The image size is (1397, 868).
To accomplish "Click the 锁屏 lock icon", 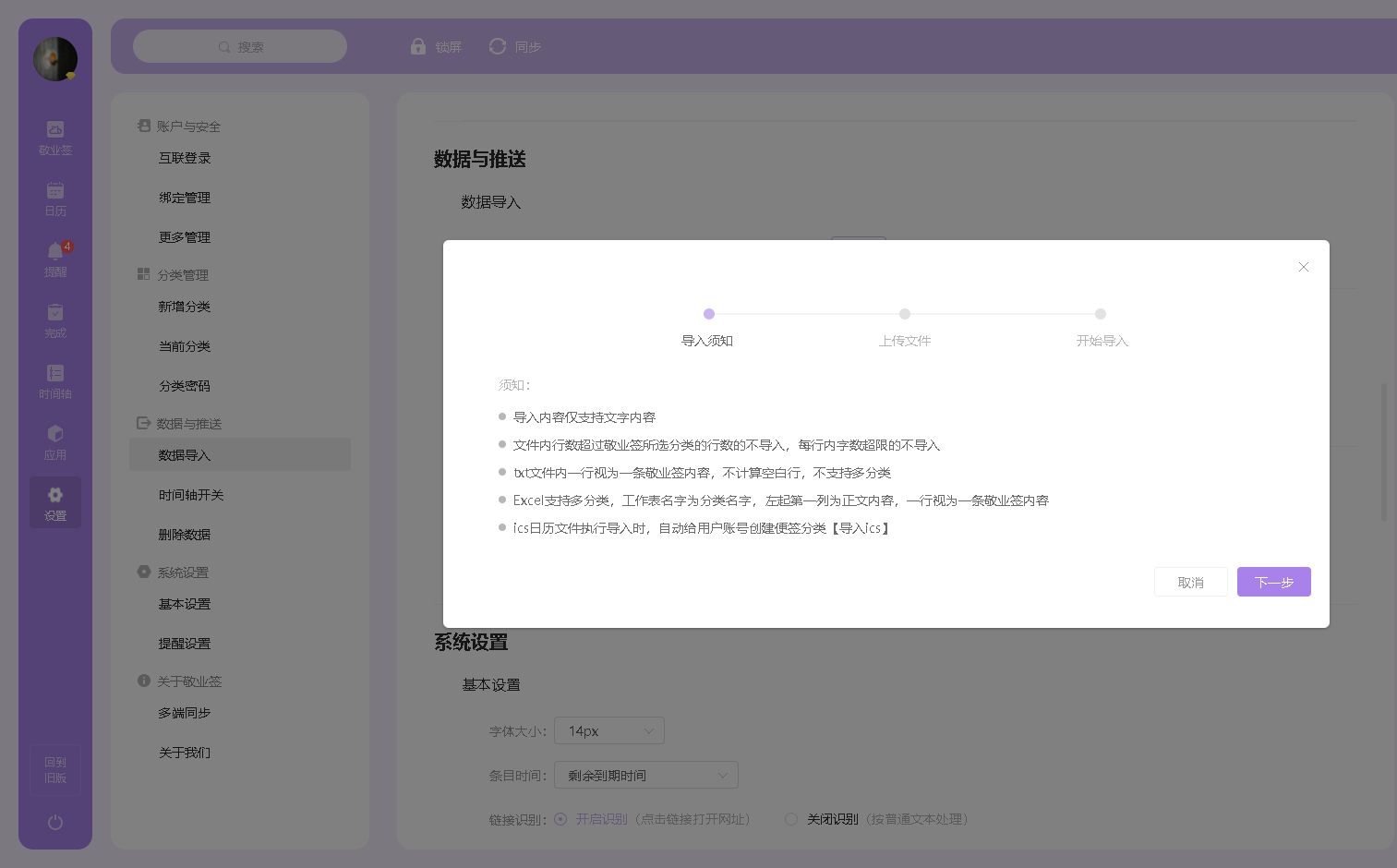I will click(x=418, y=46).
